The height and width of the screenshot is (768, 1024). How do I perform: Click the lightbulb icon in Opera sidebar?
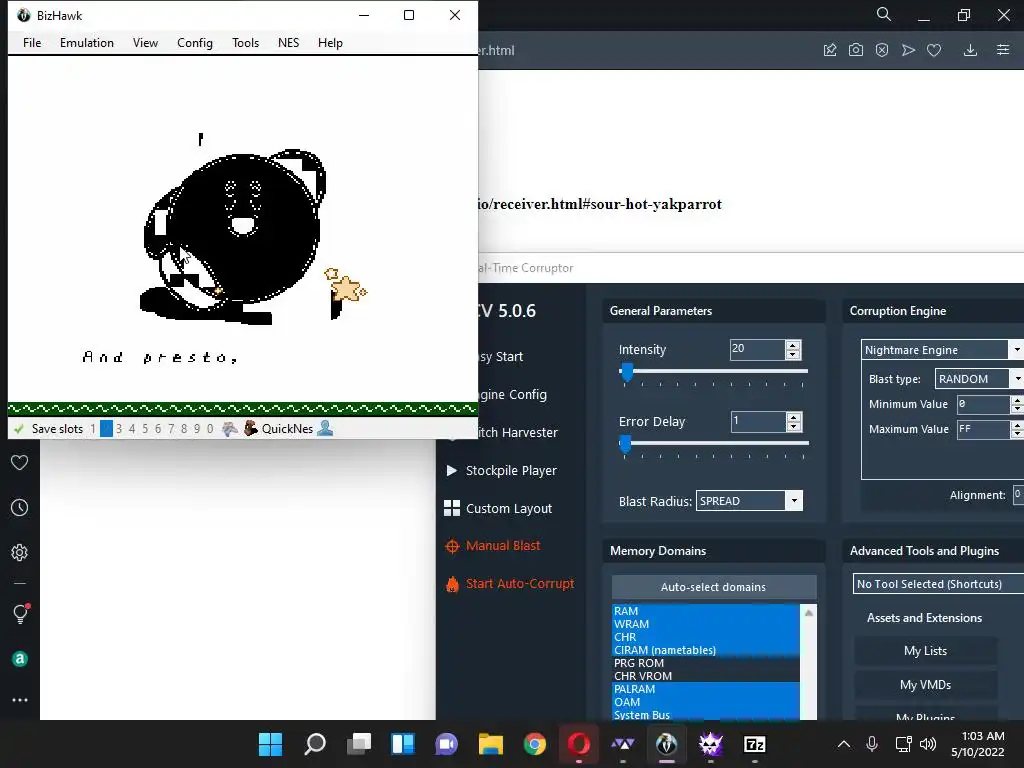[20, 614]
